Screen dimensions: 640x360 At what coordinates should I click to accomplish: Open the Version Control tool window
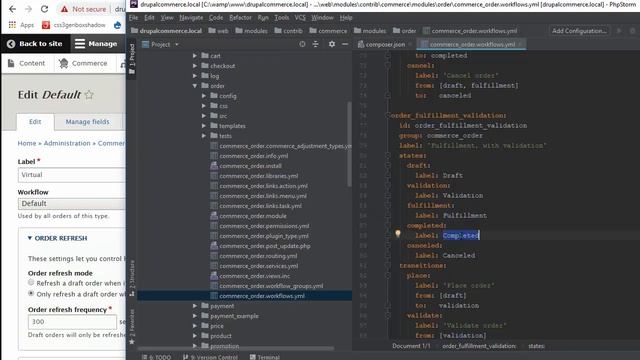pos(211,357)
